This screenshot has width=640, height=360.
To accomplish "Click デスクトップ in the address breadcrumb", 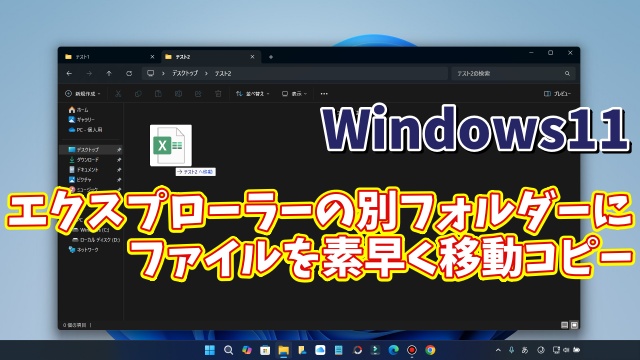I will coord(185,73).
